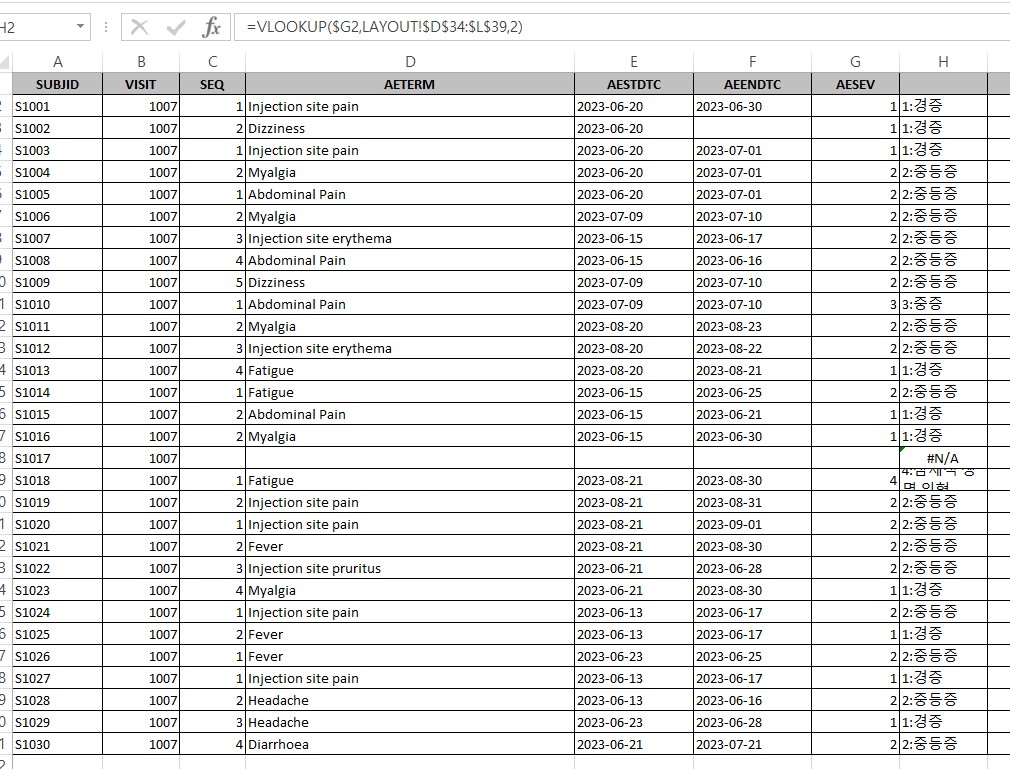The width and height of the screenshot is (1010, 769).
Task: Select cell containing S1001
Action: coord(57,106)
